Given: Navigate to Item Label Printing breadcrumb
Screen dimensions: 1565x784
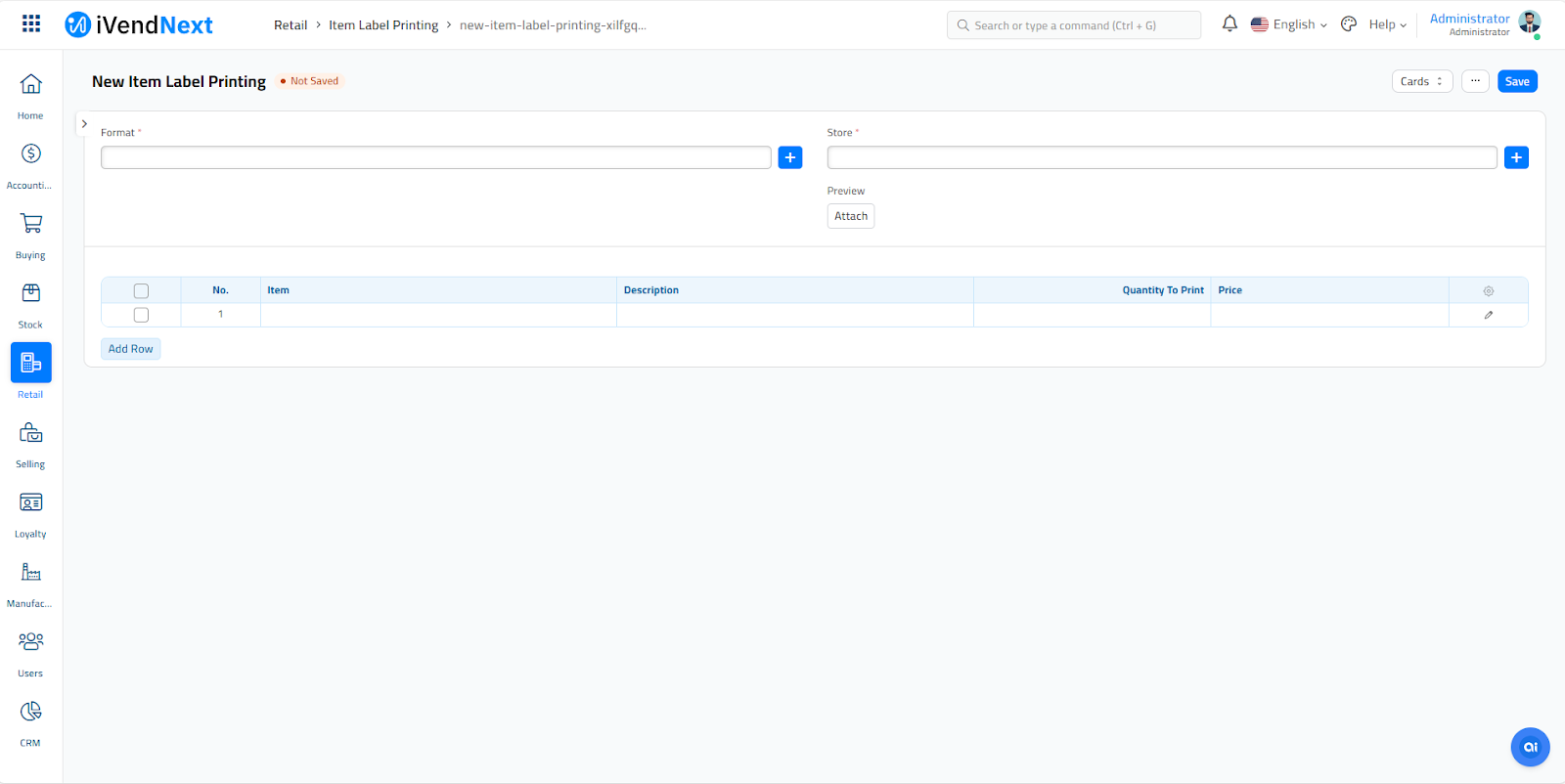Looking at the screenshot, I should click(383, 25).
